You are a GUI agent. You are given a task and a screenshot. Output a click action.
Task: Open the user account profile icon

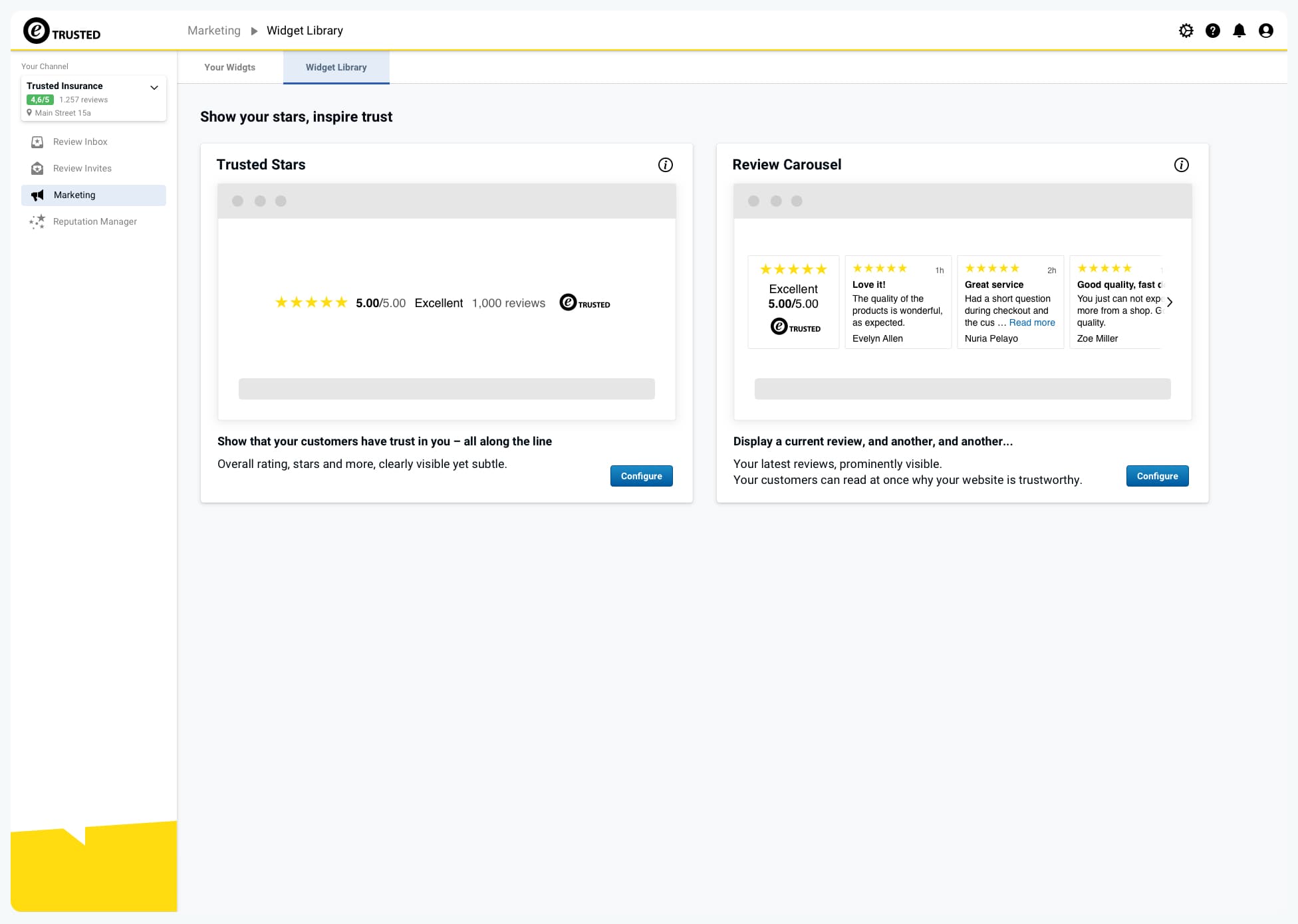tap(1265, 31)
